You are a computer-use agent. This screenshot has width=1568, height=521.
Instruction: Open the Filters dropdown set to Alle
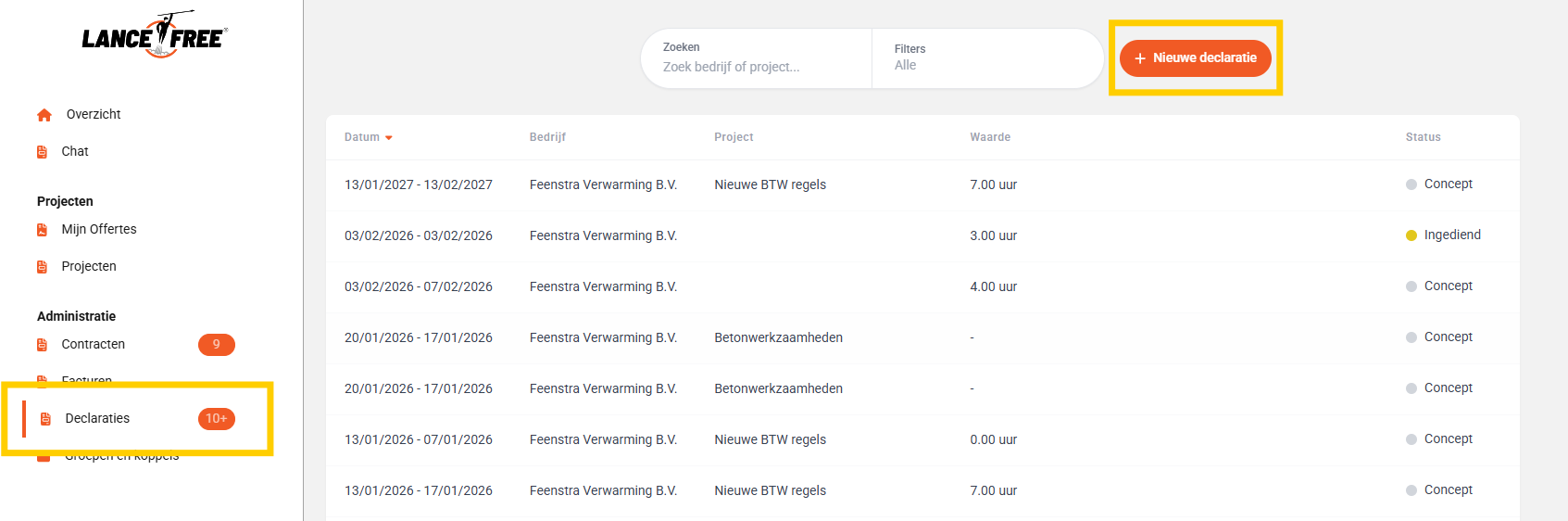tap(987, 58)
